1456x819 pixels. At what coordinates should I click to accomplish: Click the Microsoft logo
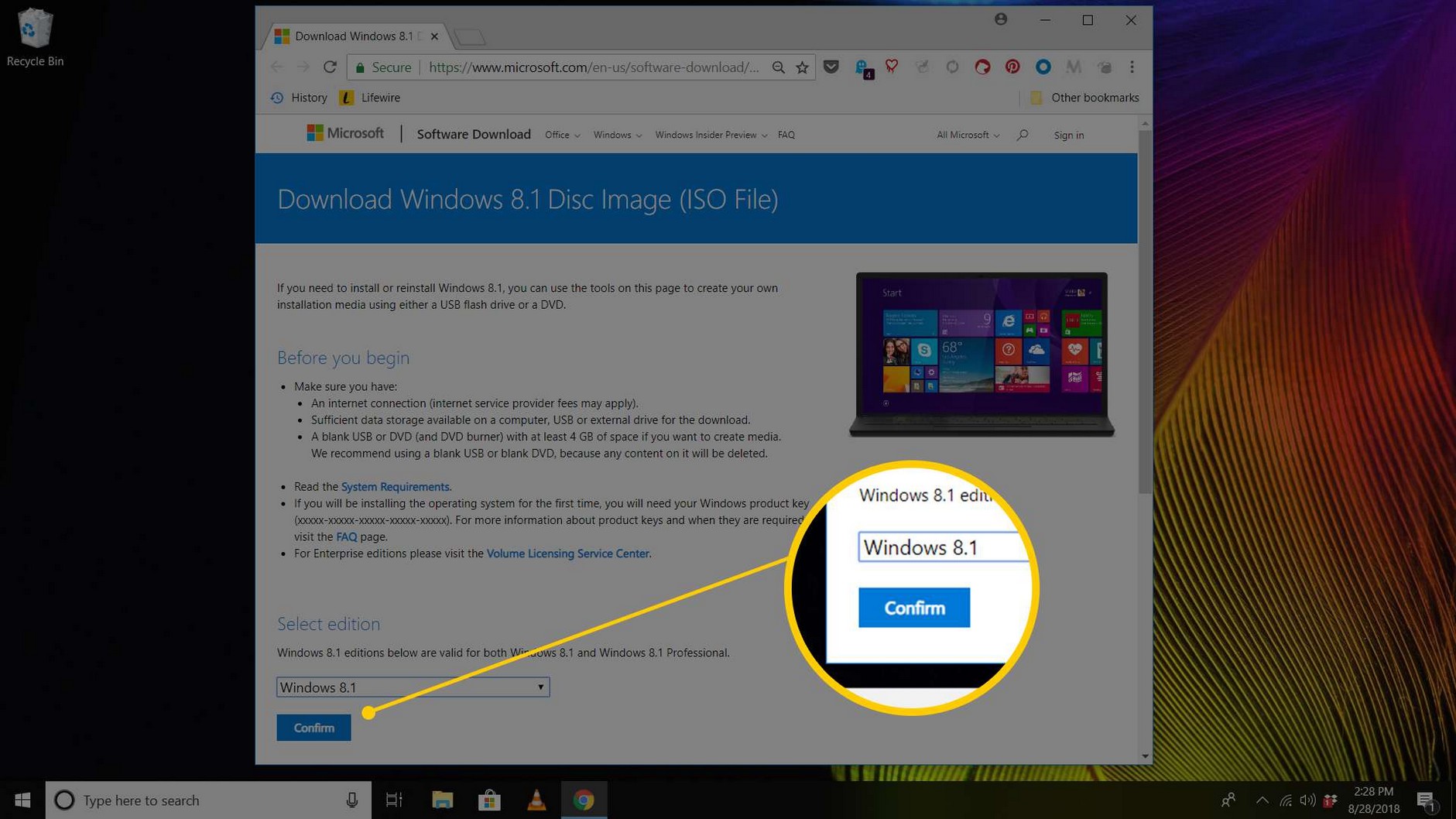[x=344, y=133]
